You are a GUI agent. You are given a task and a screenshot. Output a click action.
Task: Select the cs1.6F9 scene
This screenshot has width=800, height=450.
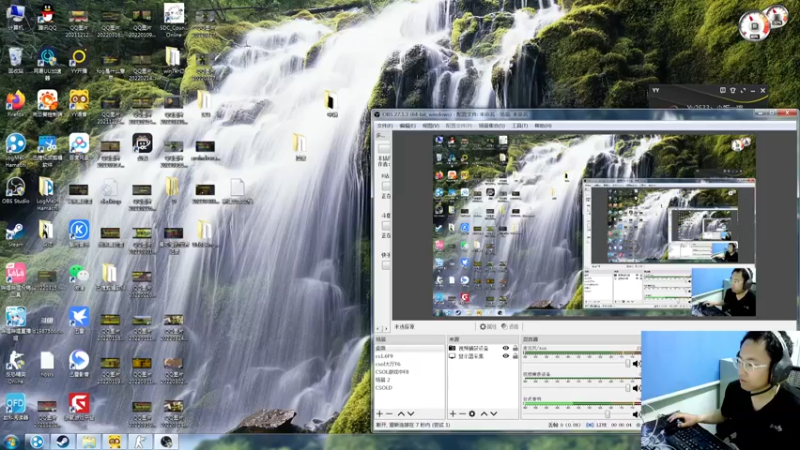point(409,356)
